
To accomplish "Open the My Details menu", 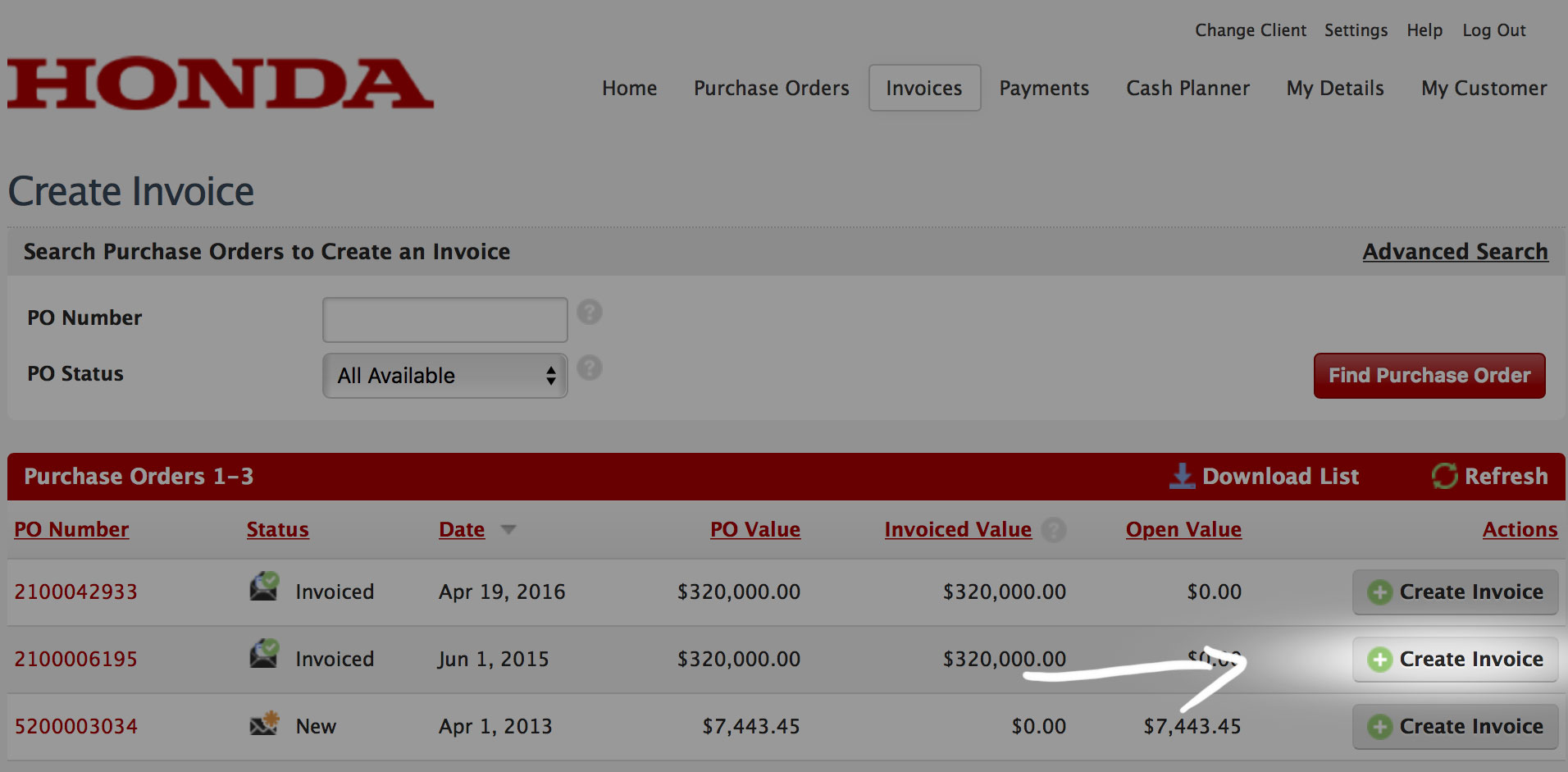I will [1335, 88].
